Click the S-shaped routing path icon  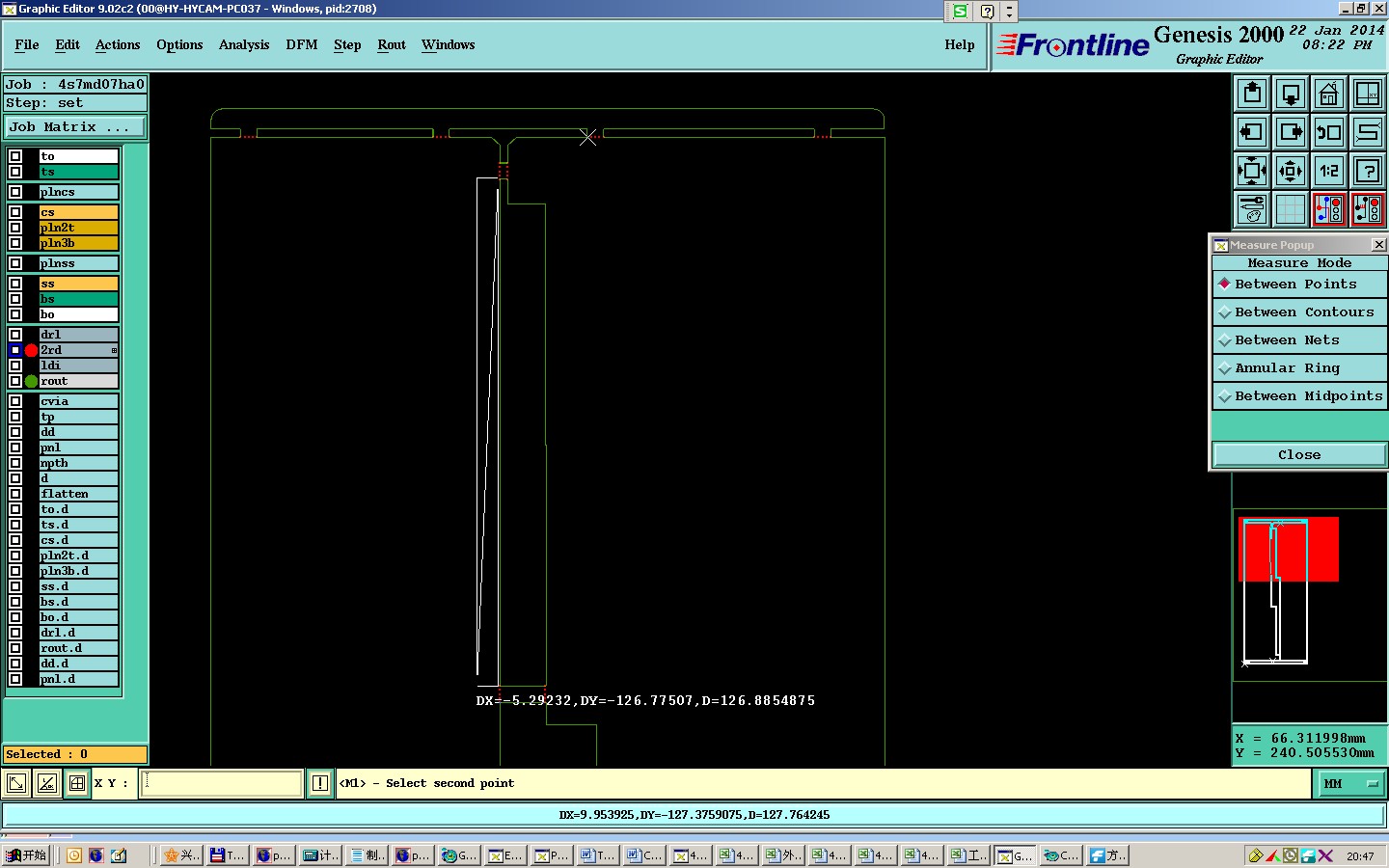pyautogui.click(x=1368, y=132)
